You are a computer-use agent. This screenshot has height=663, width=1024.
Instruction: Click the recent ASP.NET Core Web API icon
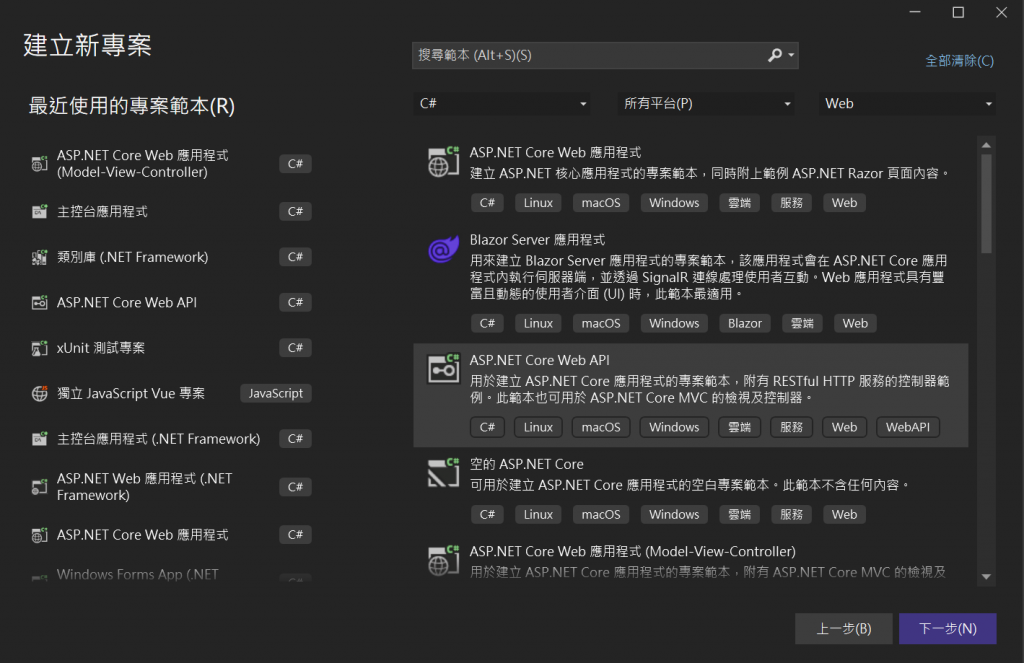40,302
